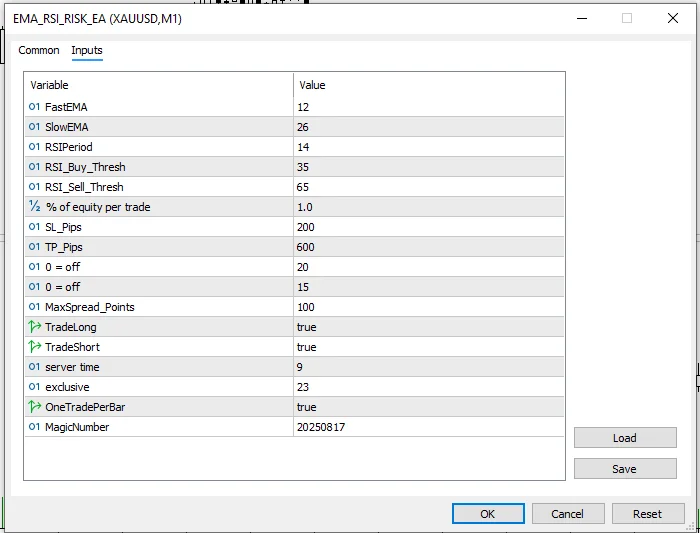Select the TP_Pips variable name

coord(64,247)
